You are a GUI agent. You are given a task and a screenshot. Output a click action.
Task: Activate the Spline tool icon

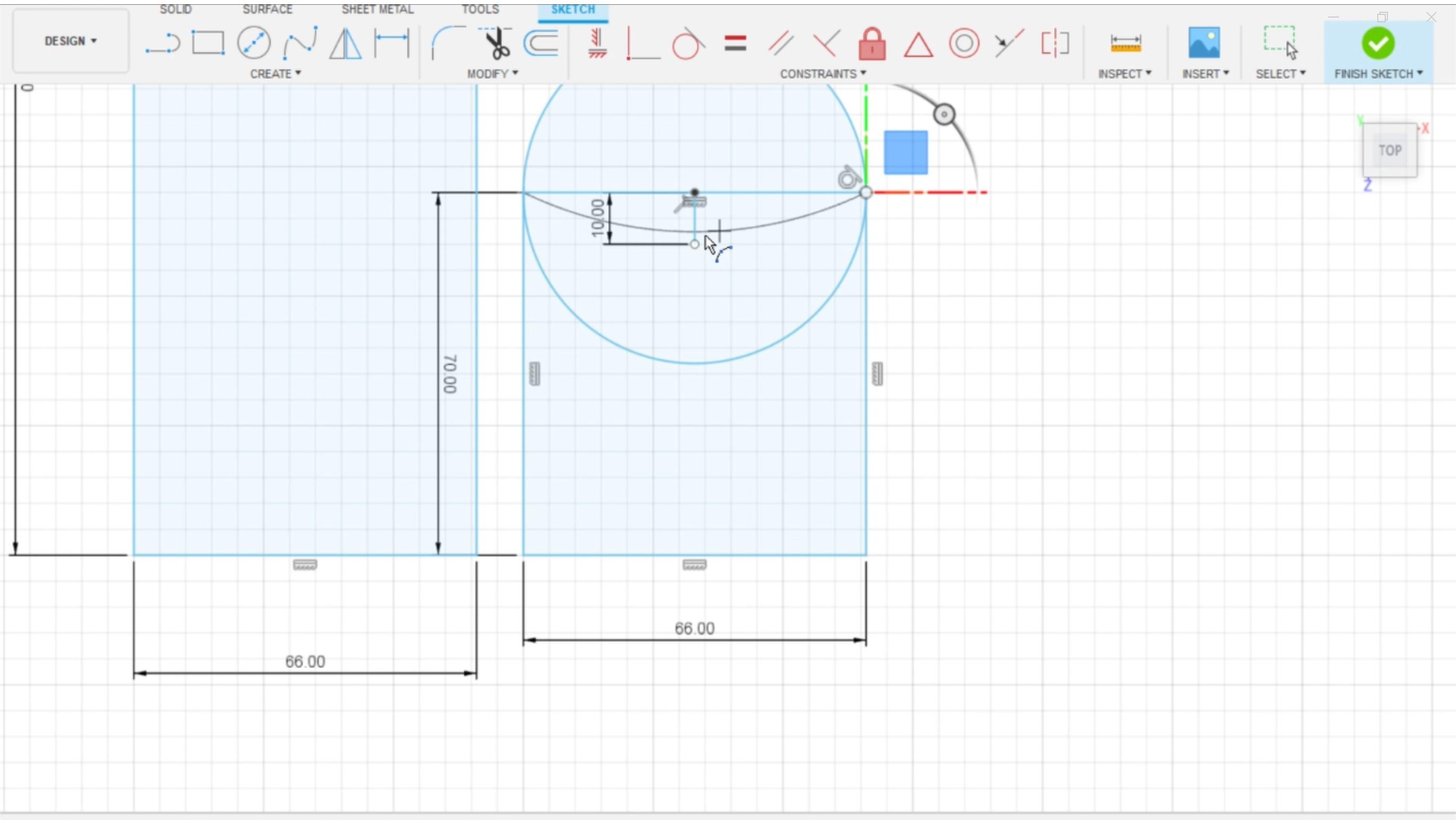[x=300, y=43]
